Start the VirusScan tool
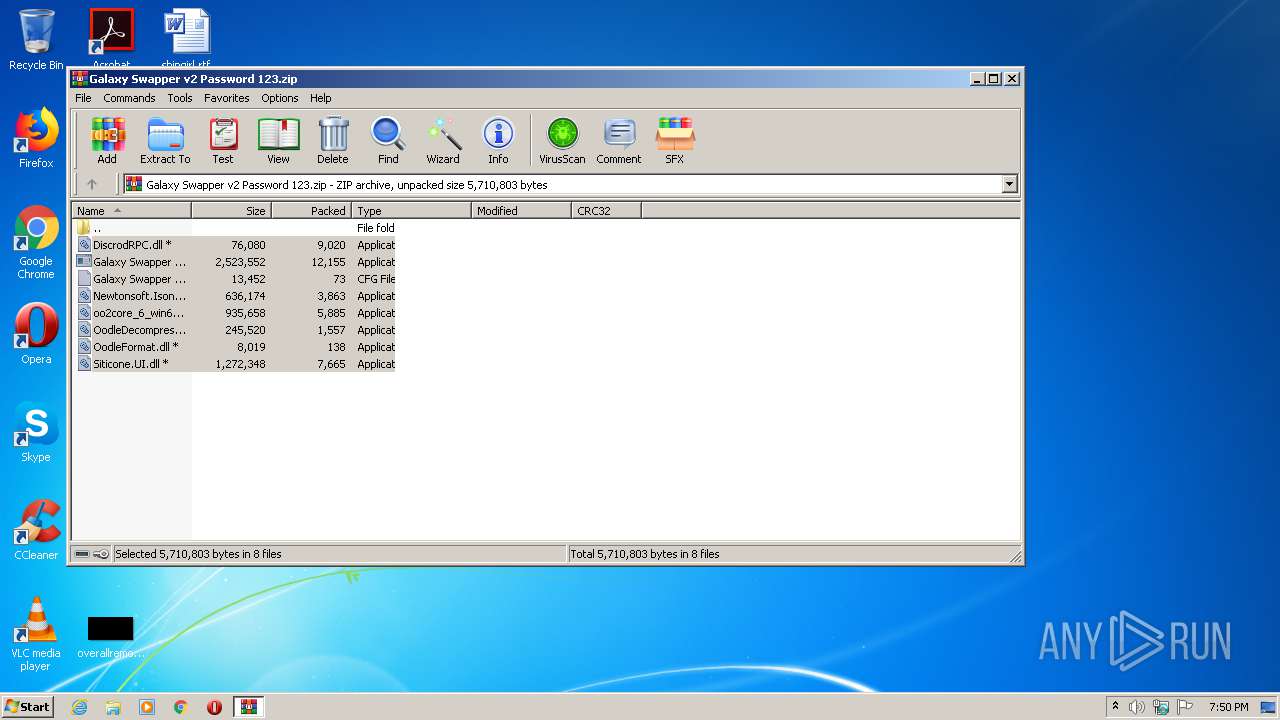The image size is (1280, 720). [x=562, y=140]
